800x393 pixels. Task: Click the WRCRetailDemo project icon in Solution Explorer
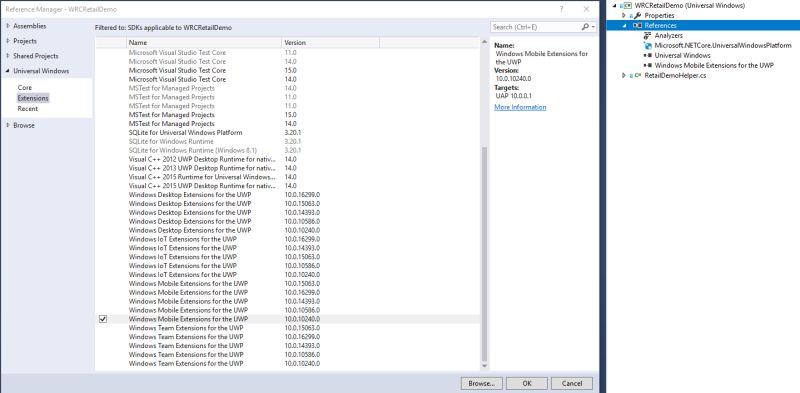[x=628, y=6]
